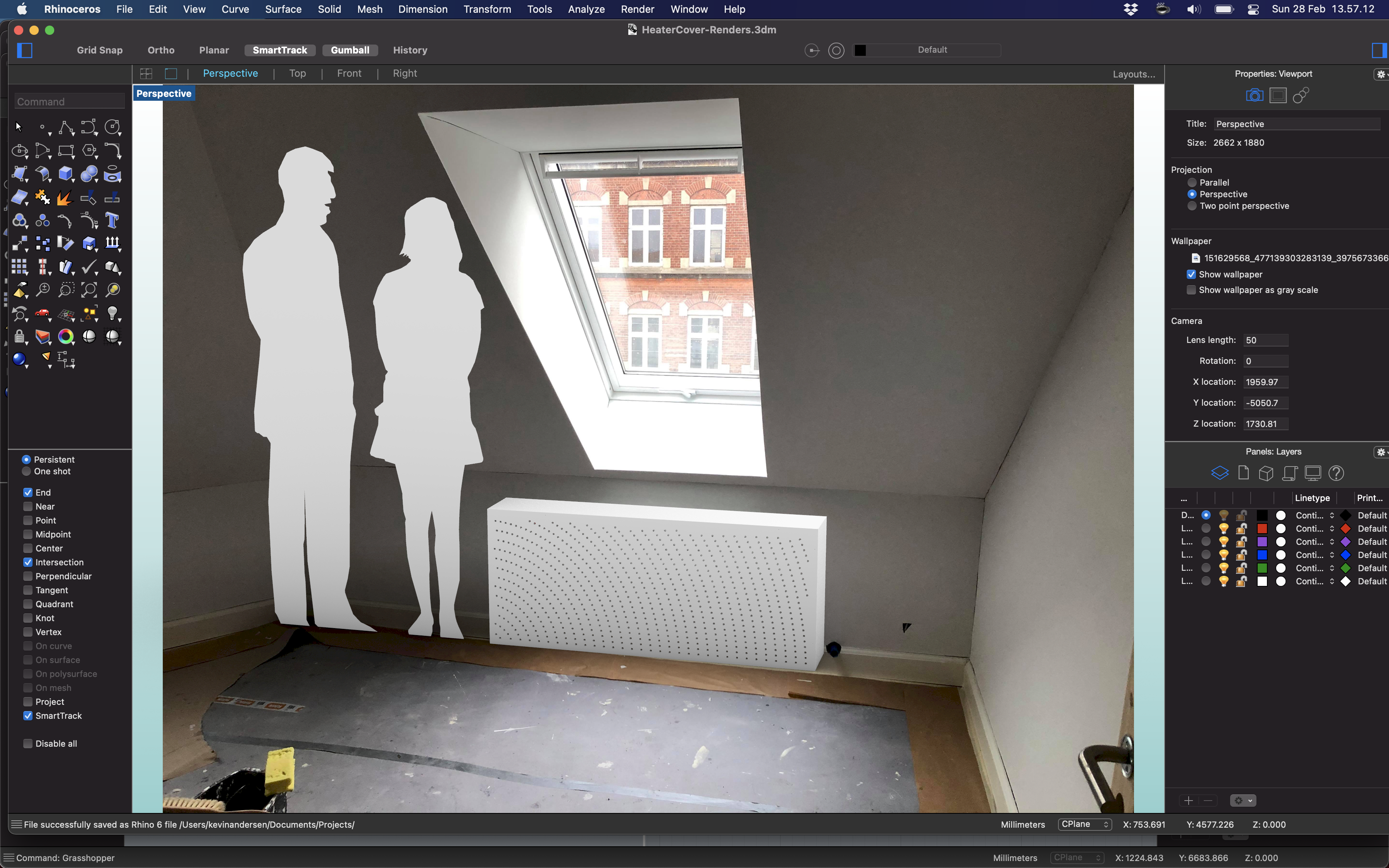This screenshot has width=1389, height=868.
Task: Click the red layer color swatch
Action: pyautogui.click(x=1262, y=529)
